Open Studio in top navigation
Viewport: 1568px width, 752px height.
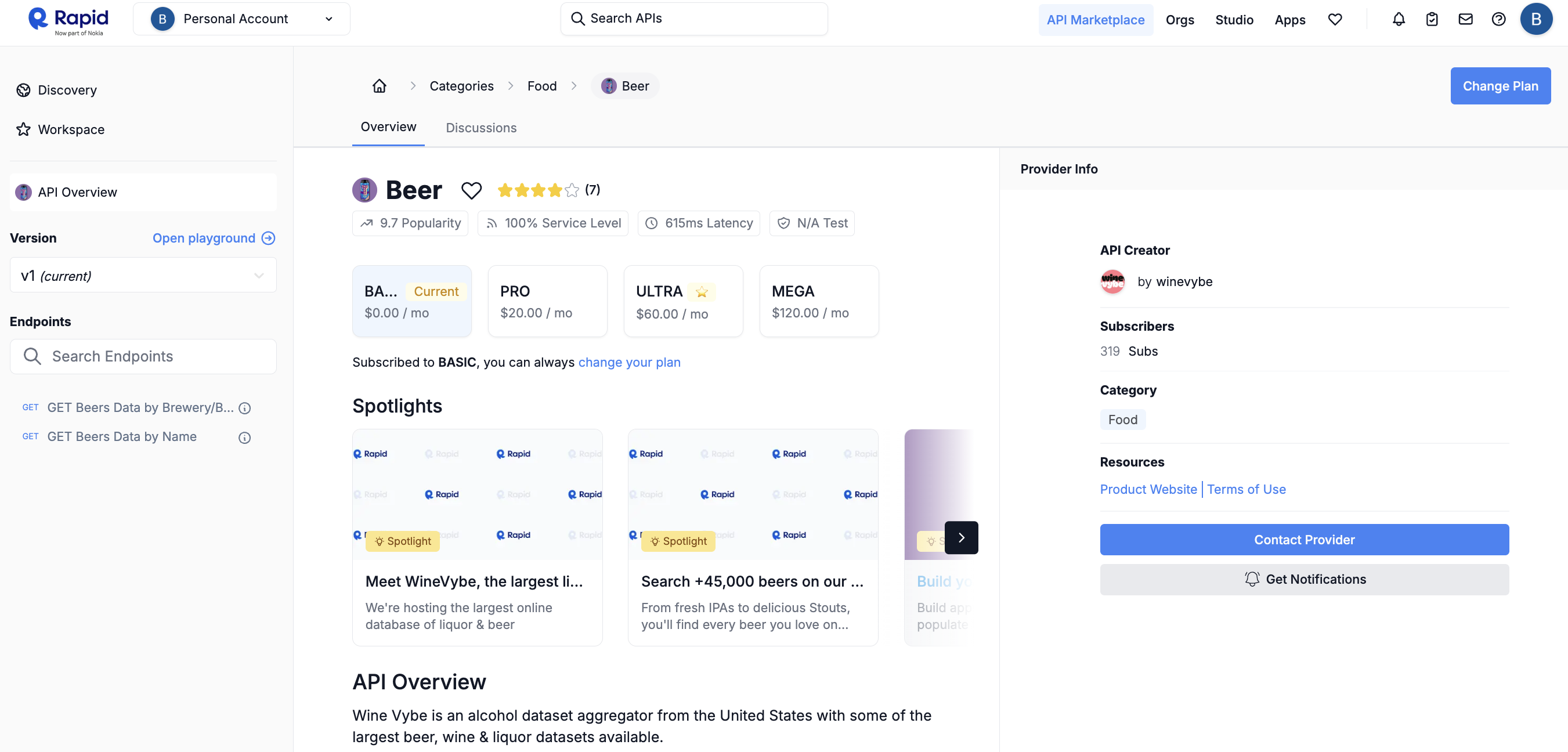coord(1234,20)
